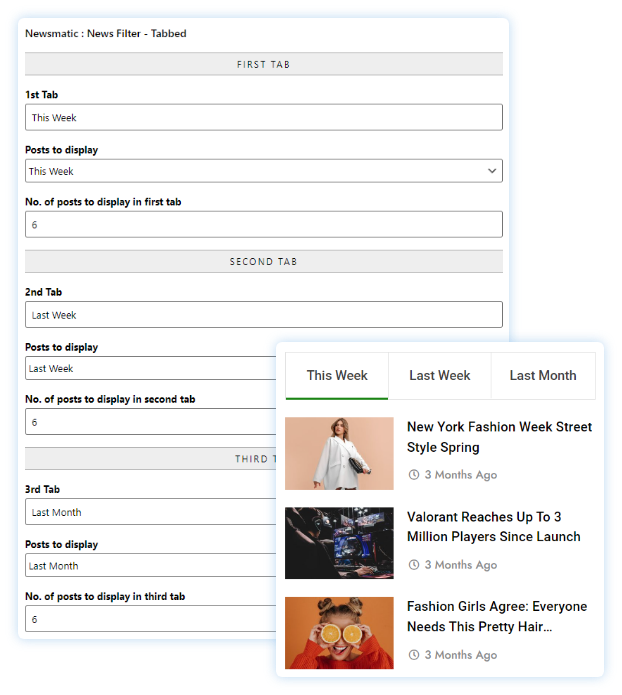Switch to the This Week tab

[337, 376]
